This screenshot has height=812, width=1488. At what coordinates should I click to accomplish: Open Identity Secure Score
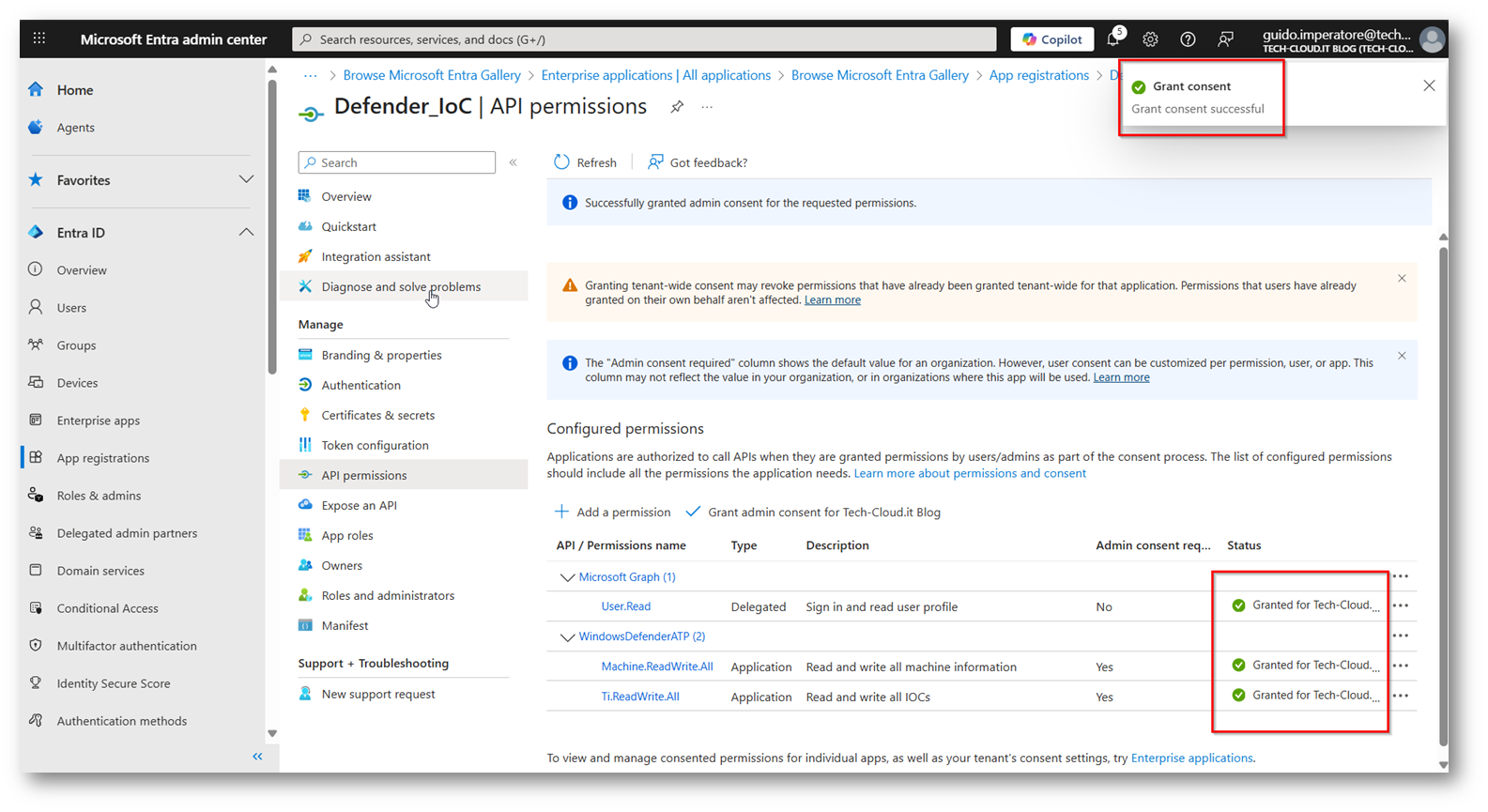[x=114, y=683]
